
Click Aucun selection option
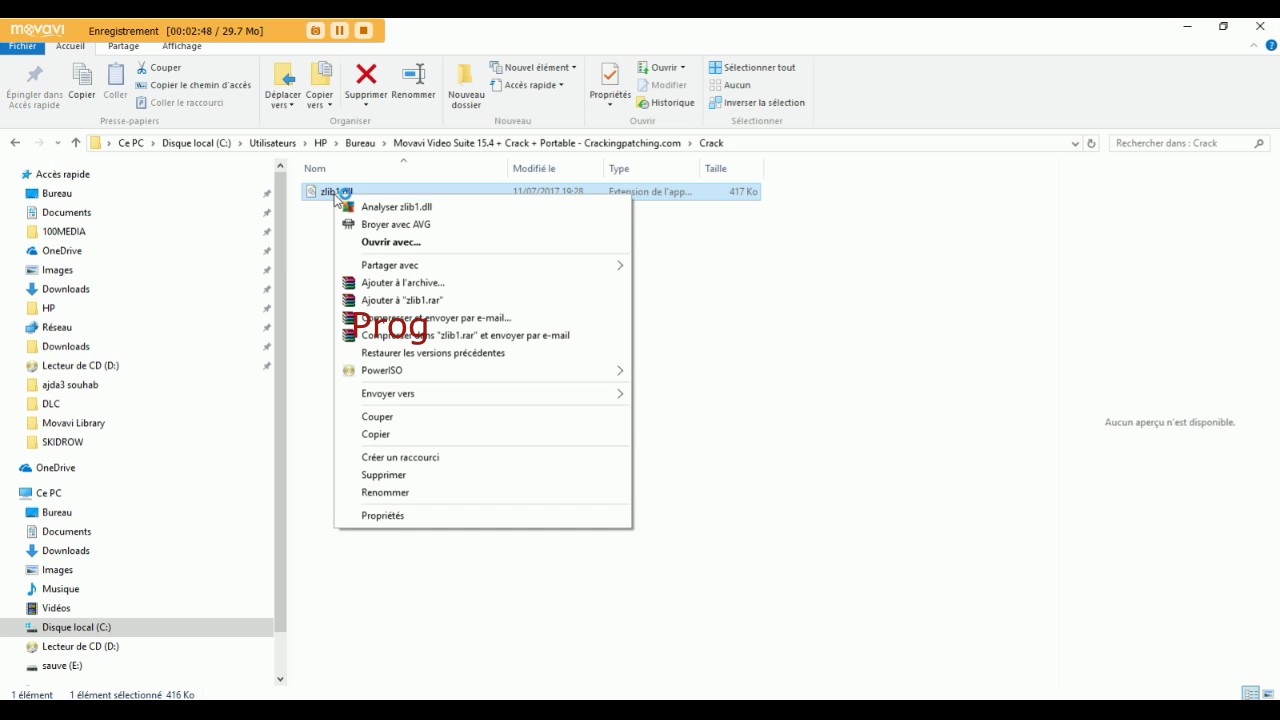pyautogui.click(x=730, y=85)
